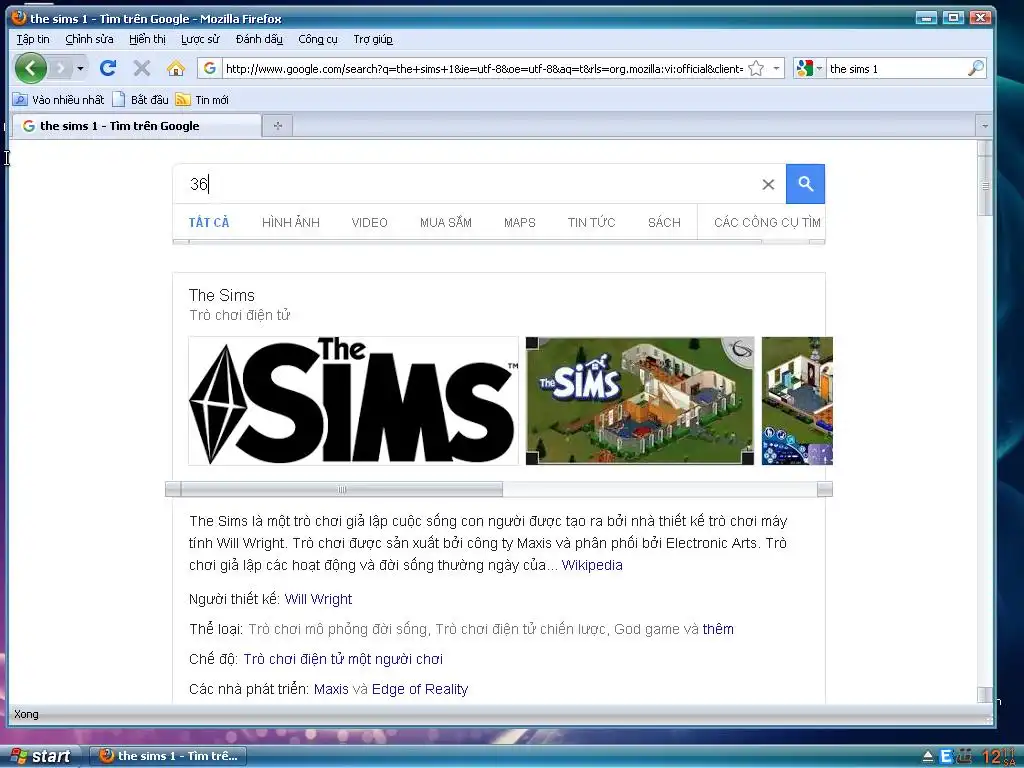Image resolution: width=1024 pixels, height=768 pixels.
Task: Switch to HÌNH ẢNH results tab
Action: click(x=291, y=222)
